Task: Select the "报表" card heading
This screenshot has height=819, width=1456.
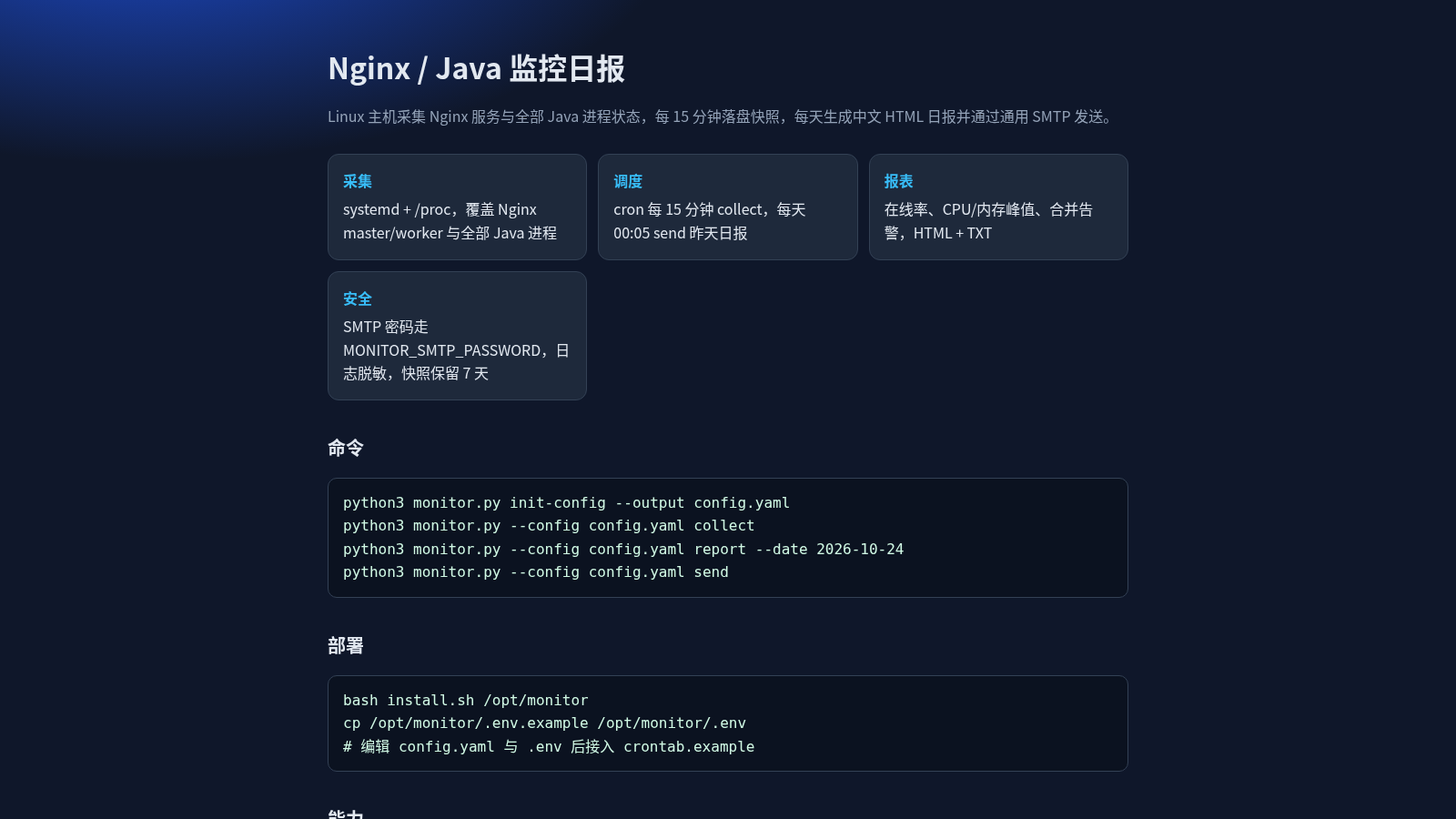Action: pyautogui.click(x=898, y=181)
